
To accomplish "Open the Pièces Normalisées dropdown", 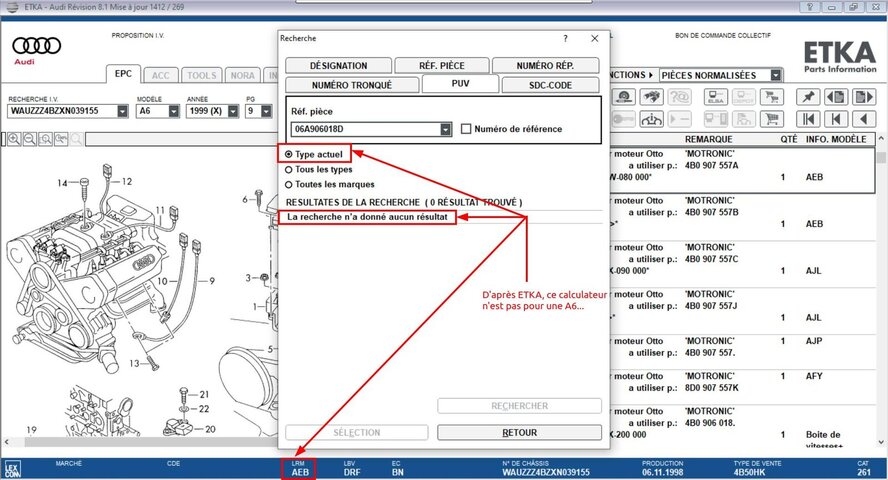I will [776, 75].
